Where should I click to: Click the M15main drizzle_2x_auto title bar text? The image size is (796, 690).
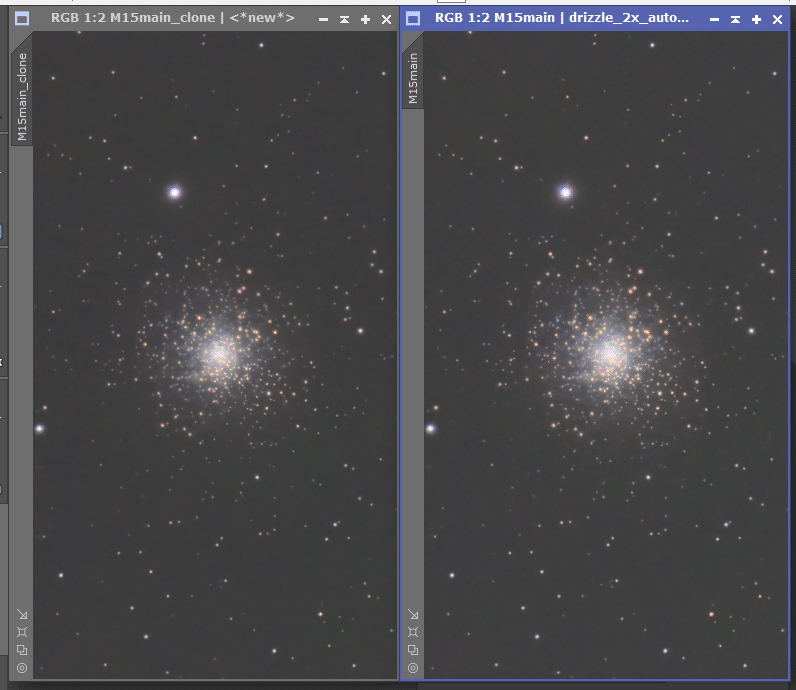click(x=562, y=18)
